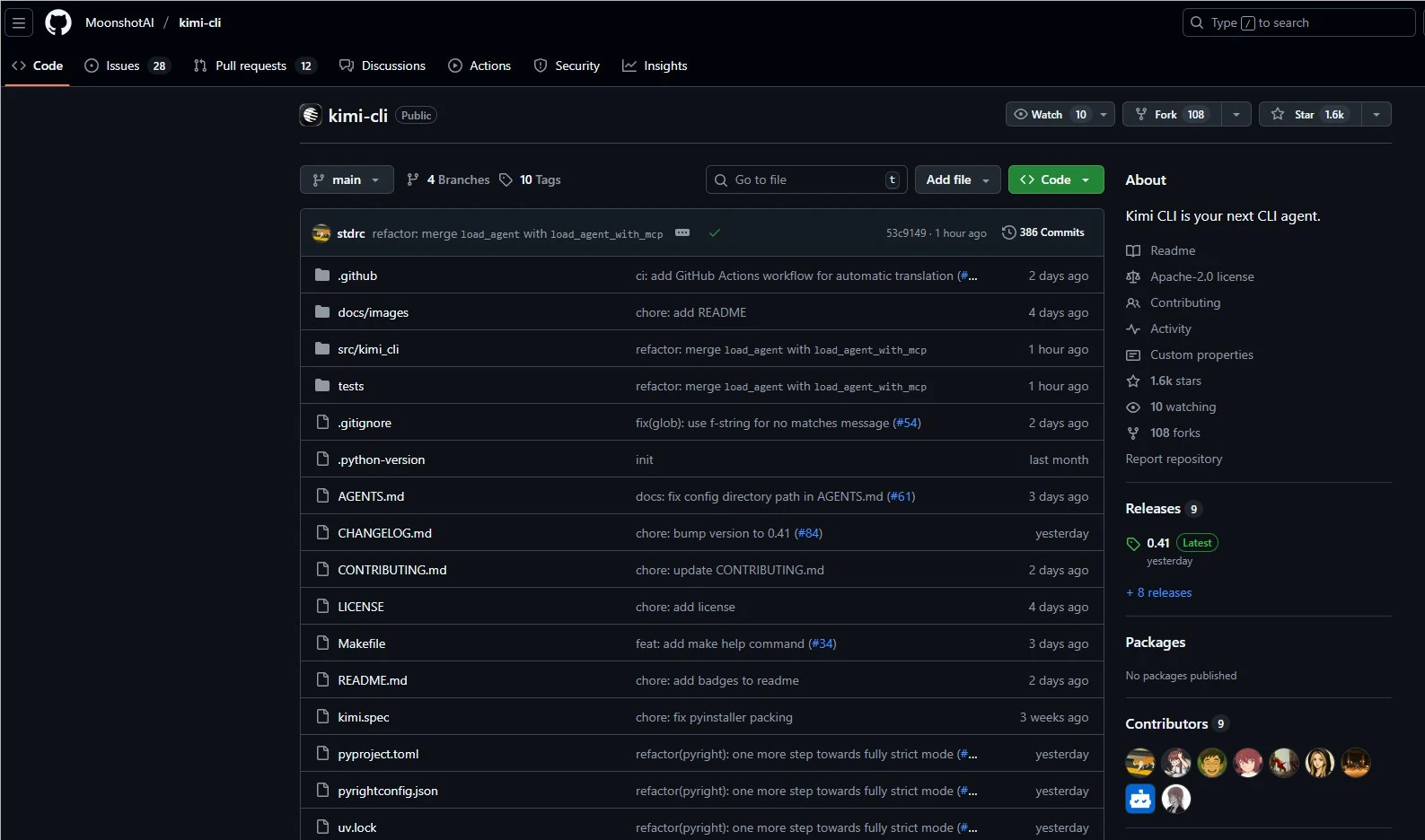Open the main branch selector dropdown
1425x840 pixels.
pyautogui.click(x=347, y=179)
